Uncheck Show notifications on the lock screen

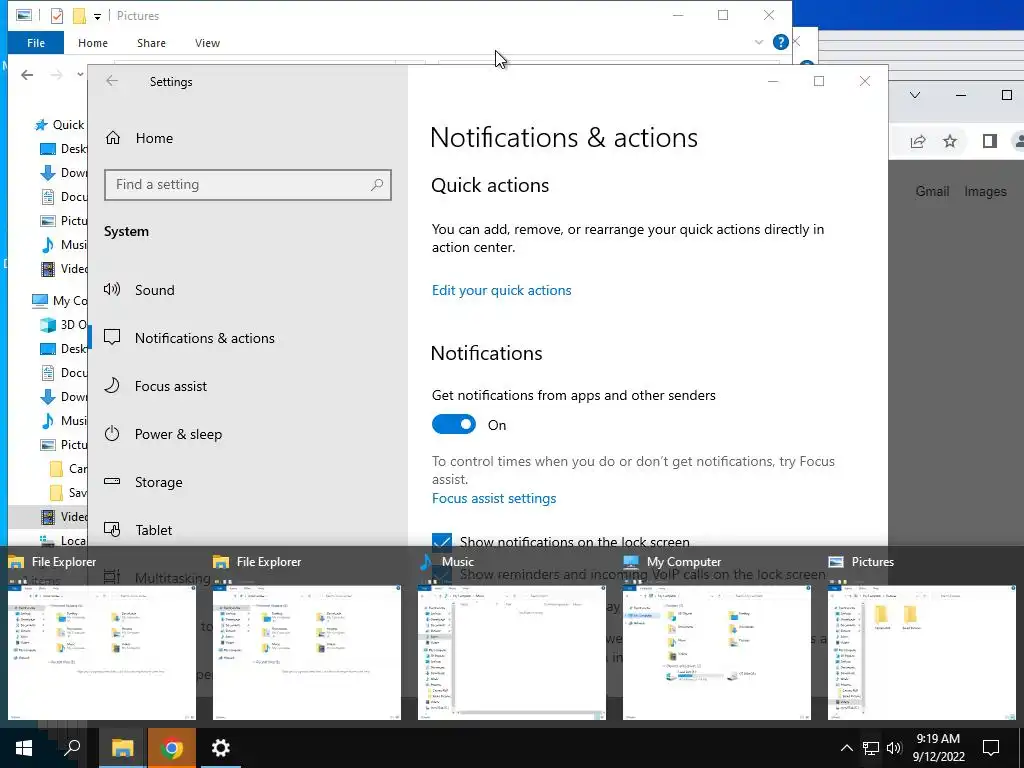pyautogui.click(x=442, y=542)
